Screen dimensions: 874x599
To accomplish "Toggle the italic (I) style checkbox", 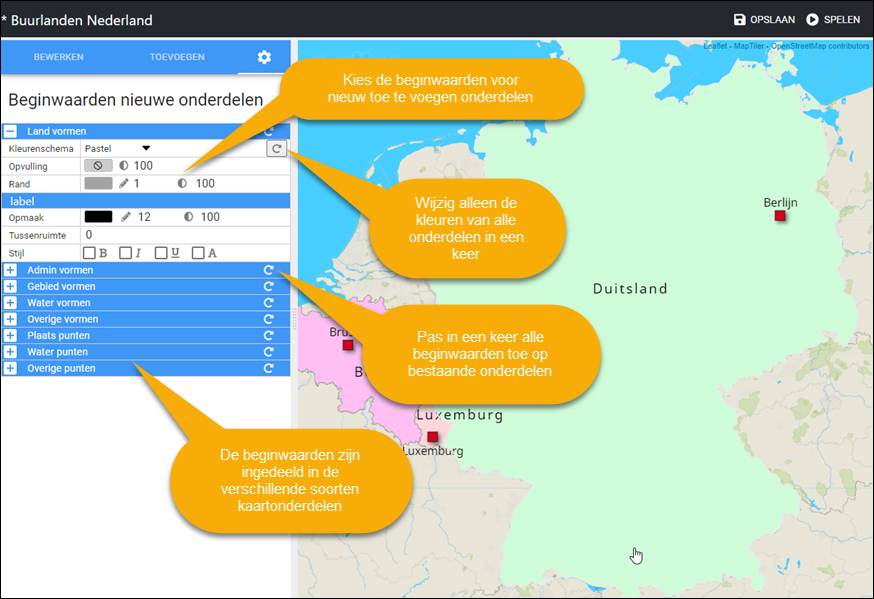I will click(126, 253).
